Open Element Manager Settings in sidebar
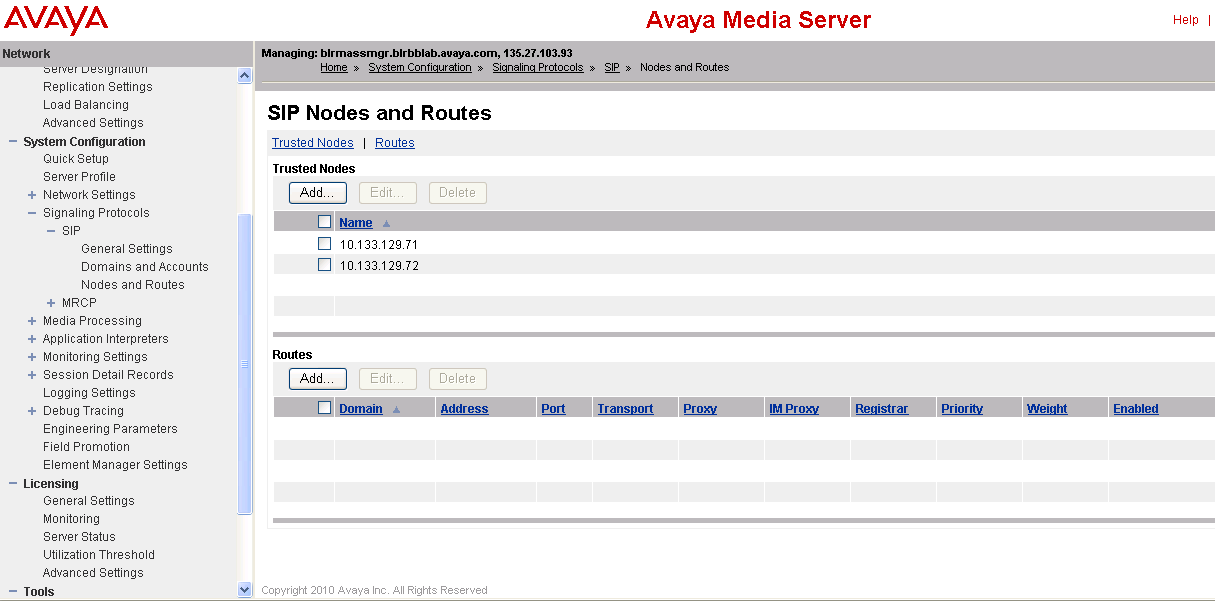 pyautogui.click(x=115, y=465)
